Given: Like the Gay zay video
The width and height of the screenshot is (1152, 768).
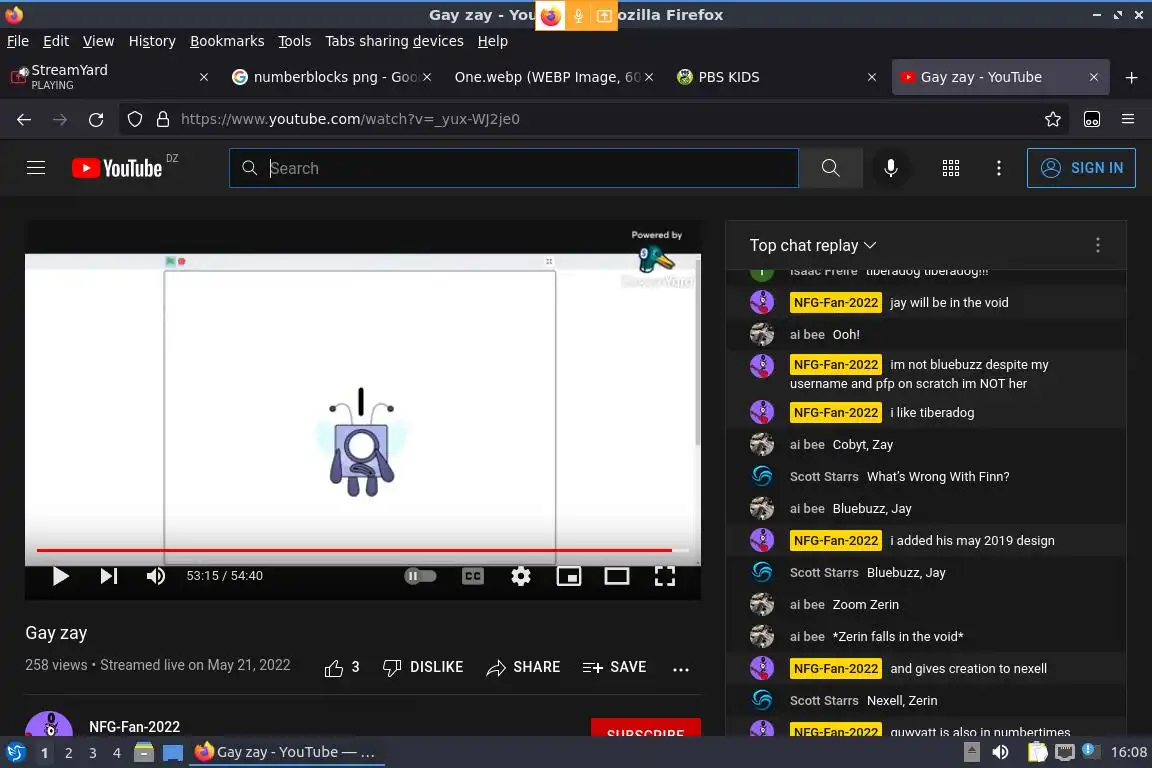Looking at the screenshot, I should (342, 667).
